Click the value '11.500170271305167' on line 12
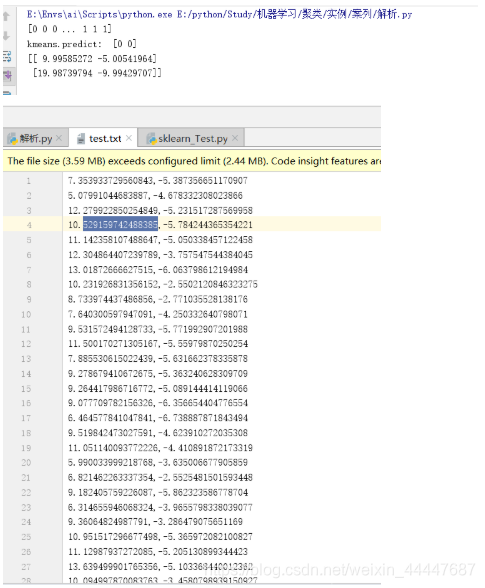 point(113,344)
